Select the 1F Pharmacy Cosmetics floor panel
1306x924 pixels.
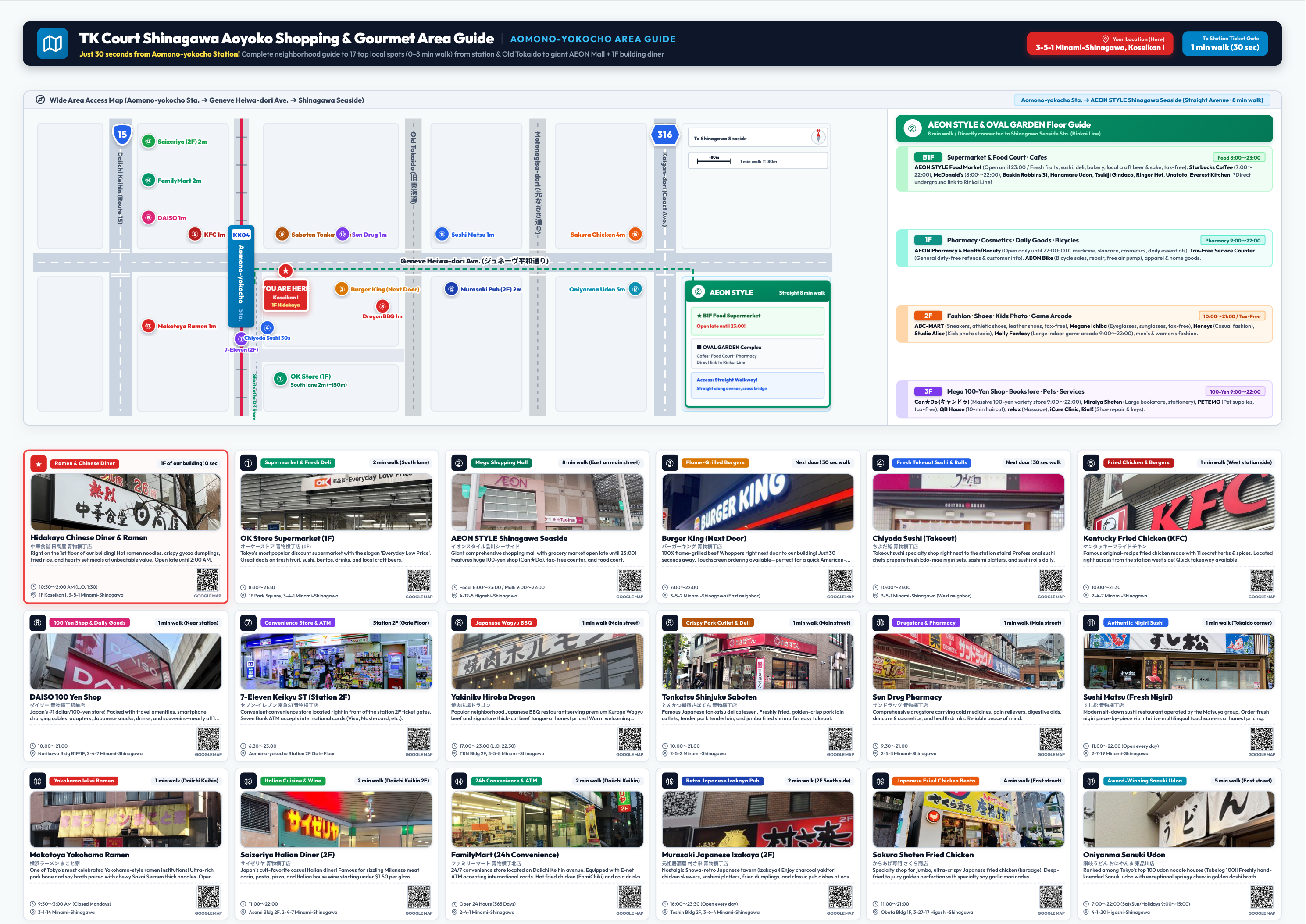pos(1084,249)
